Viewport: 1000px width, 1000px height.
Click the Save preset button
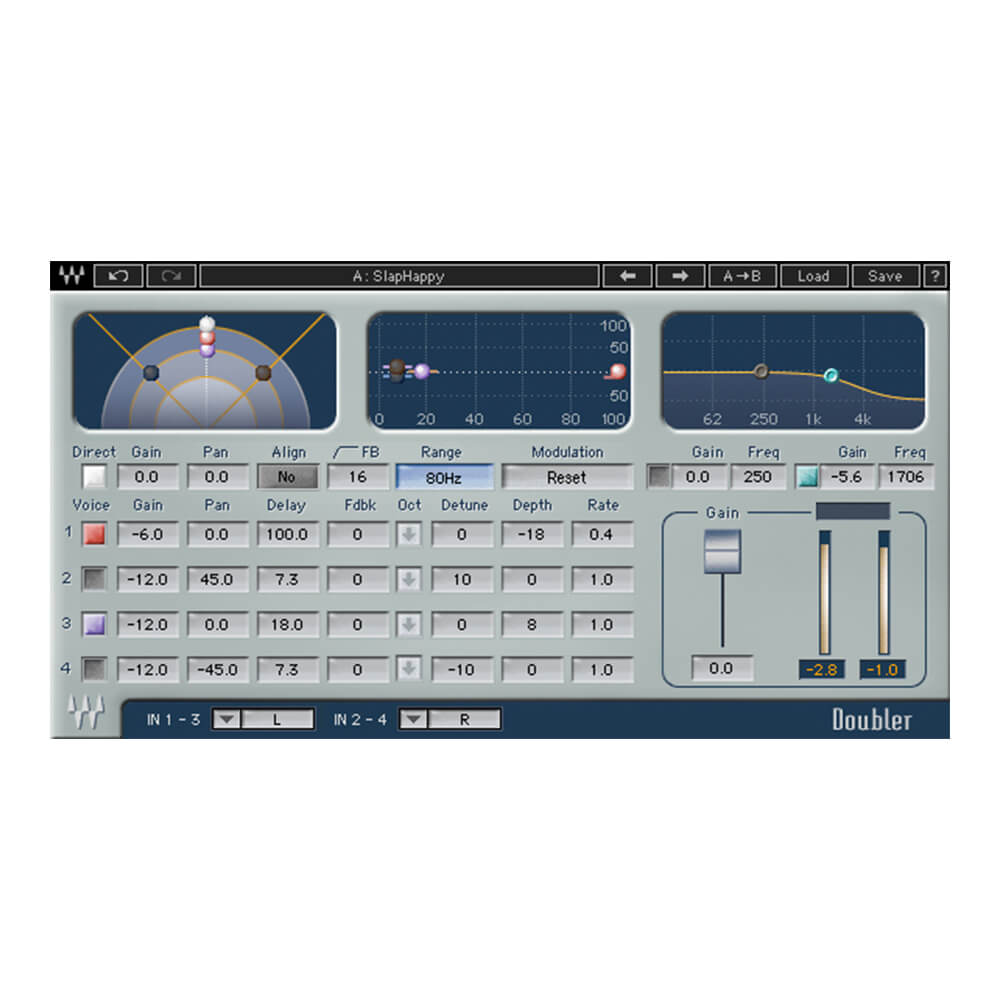(x=885, y=276)
